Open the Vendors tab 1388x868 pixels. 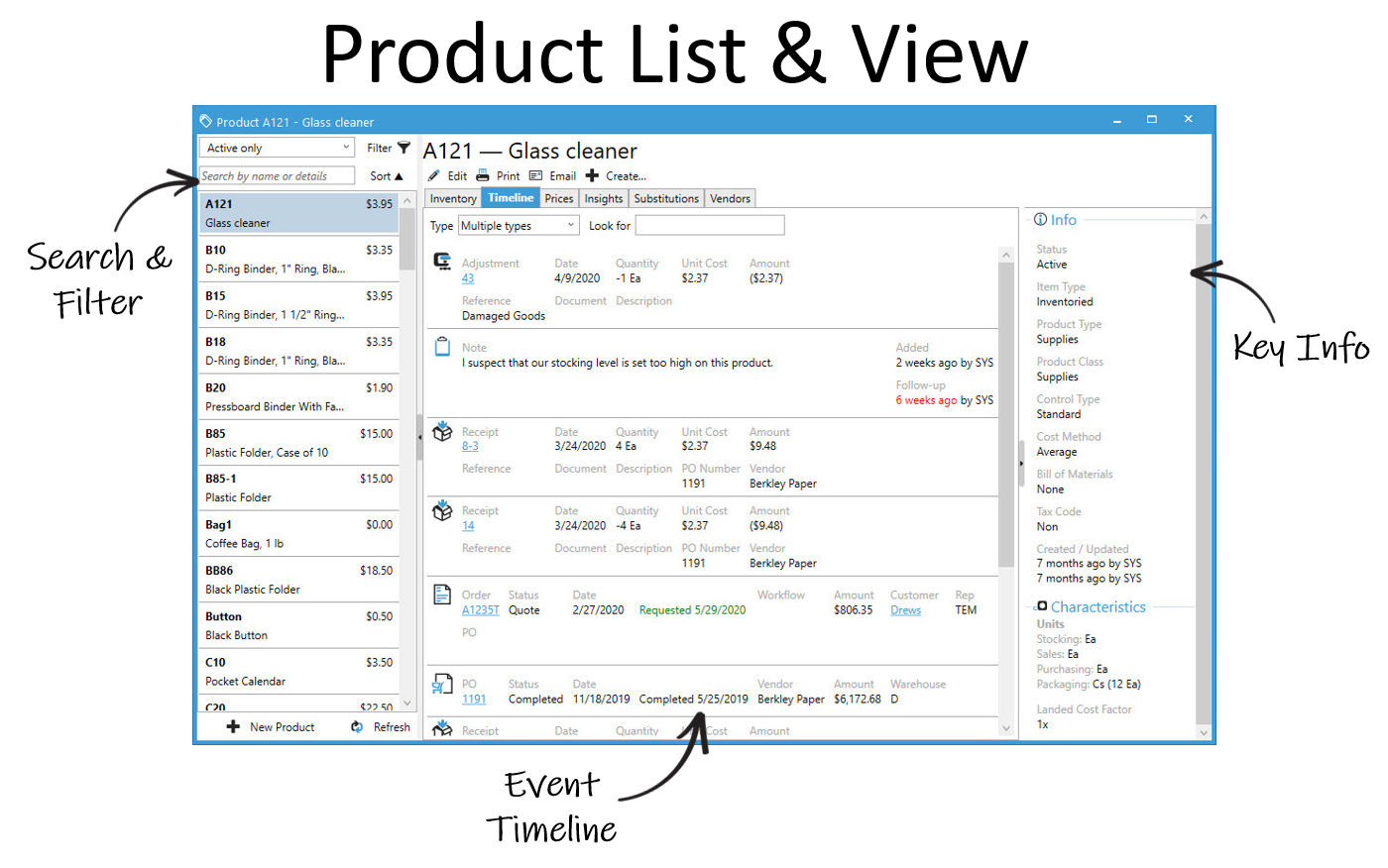coord(730,197)
